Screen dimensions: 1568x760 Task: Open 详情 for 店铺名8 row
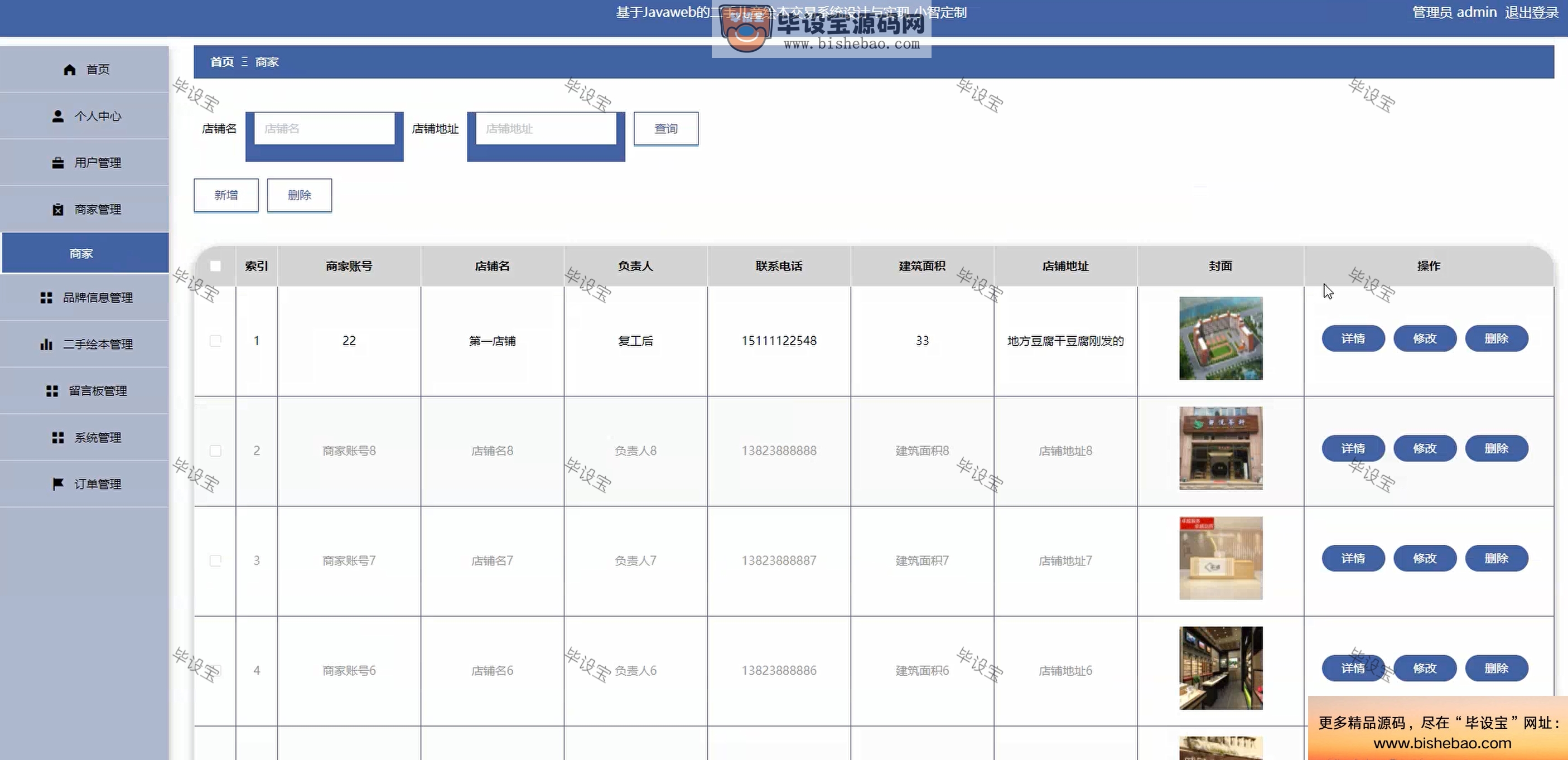tap(1353, 448)
